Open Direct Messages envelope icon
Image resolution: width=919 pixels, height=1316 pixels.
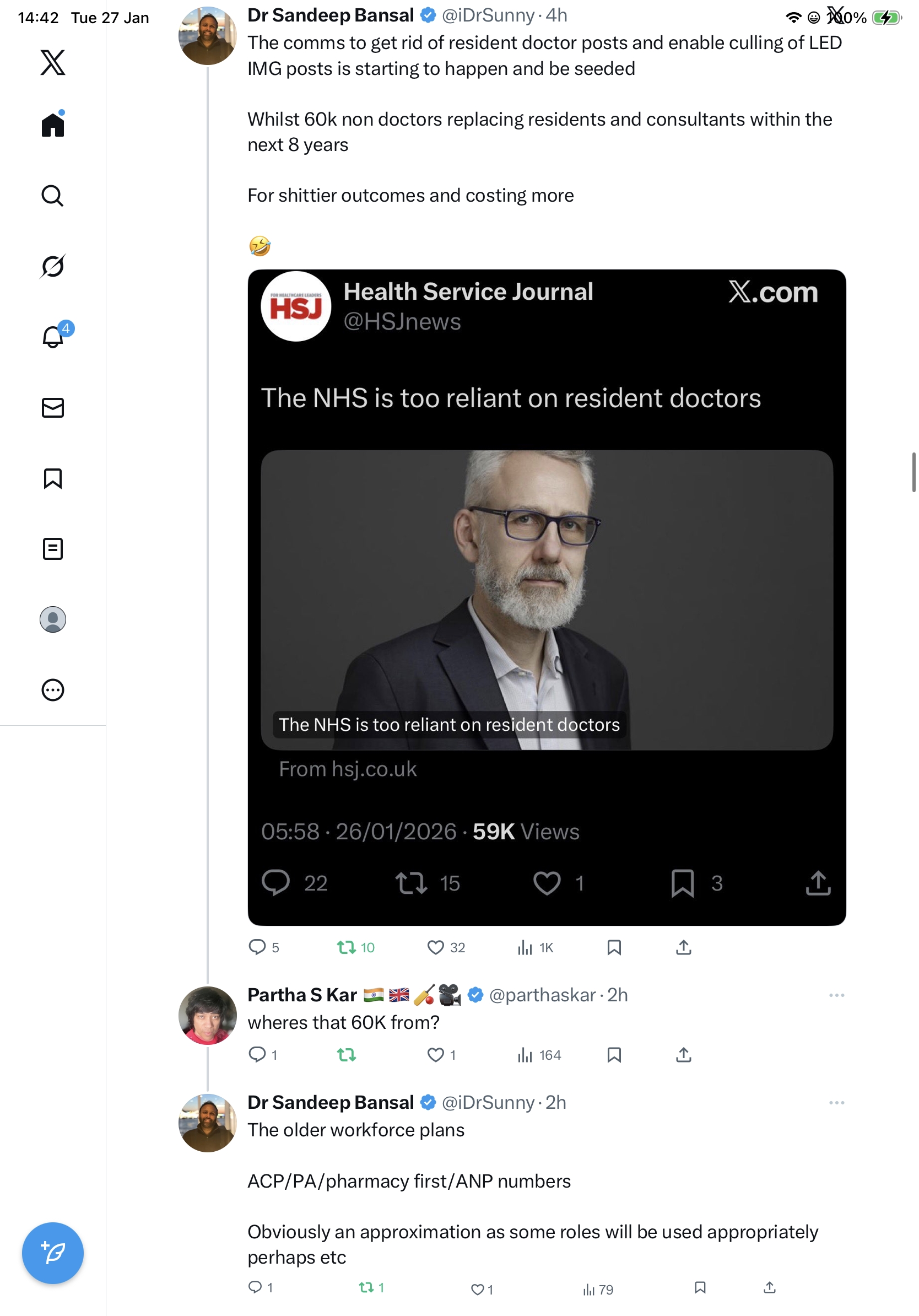coord(53,408)
